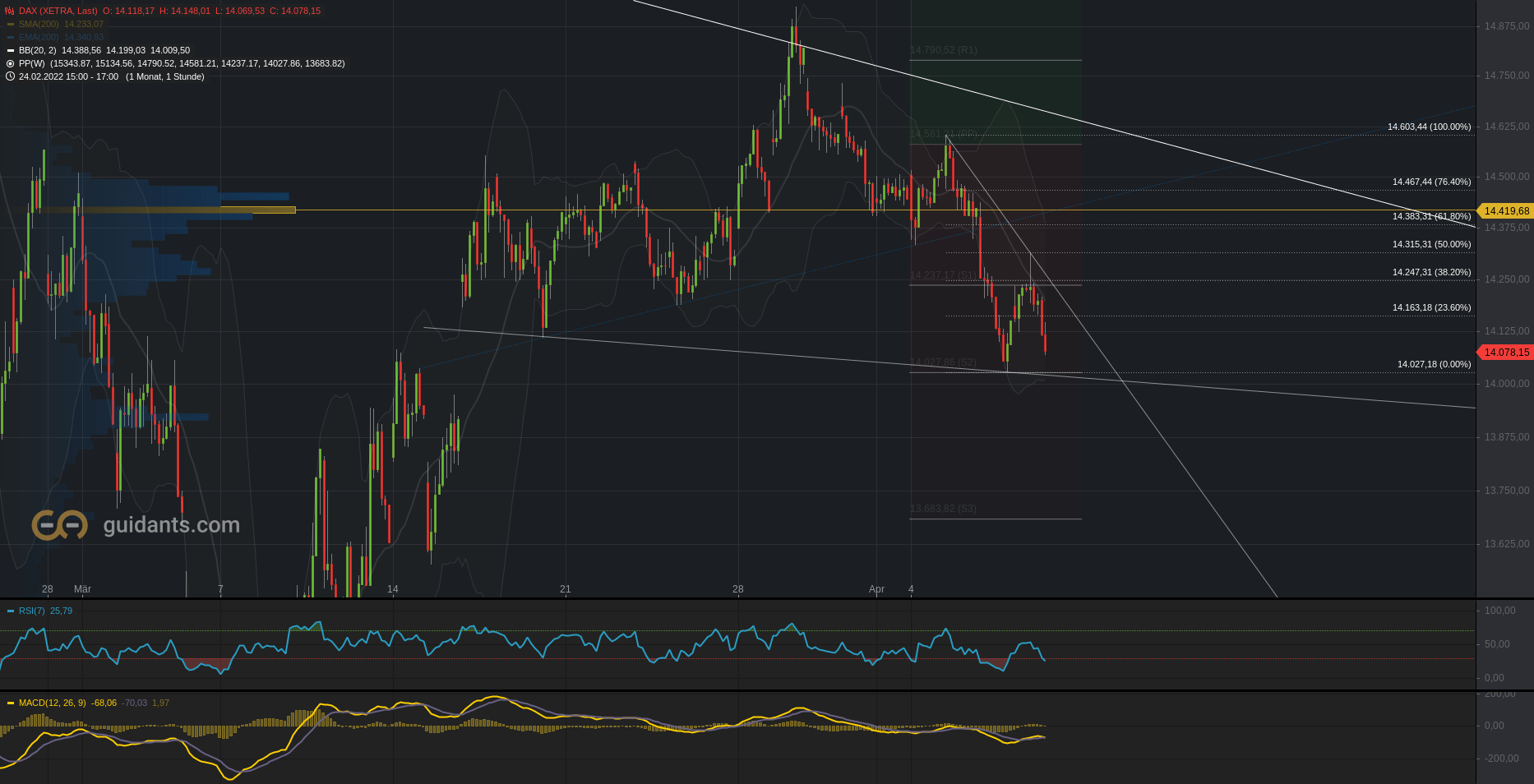
Task: Click the 24.02.2022 15:00 - 17:00 time range
Action: (x=68, y=76)
